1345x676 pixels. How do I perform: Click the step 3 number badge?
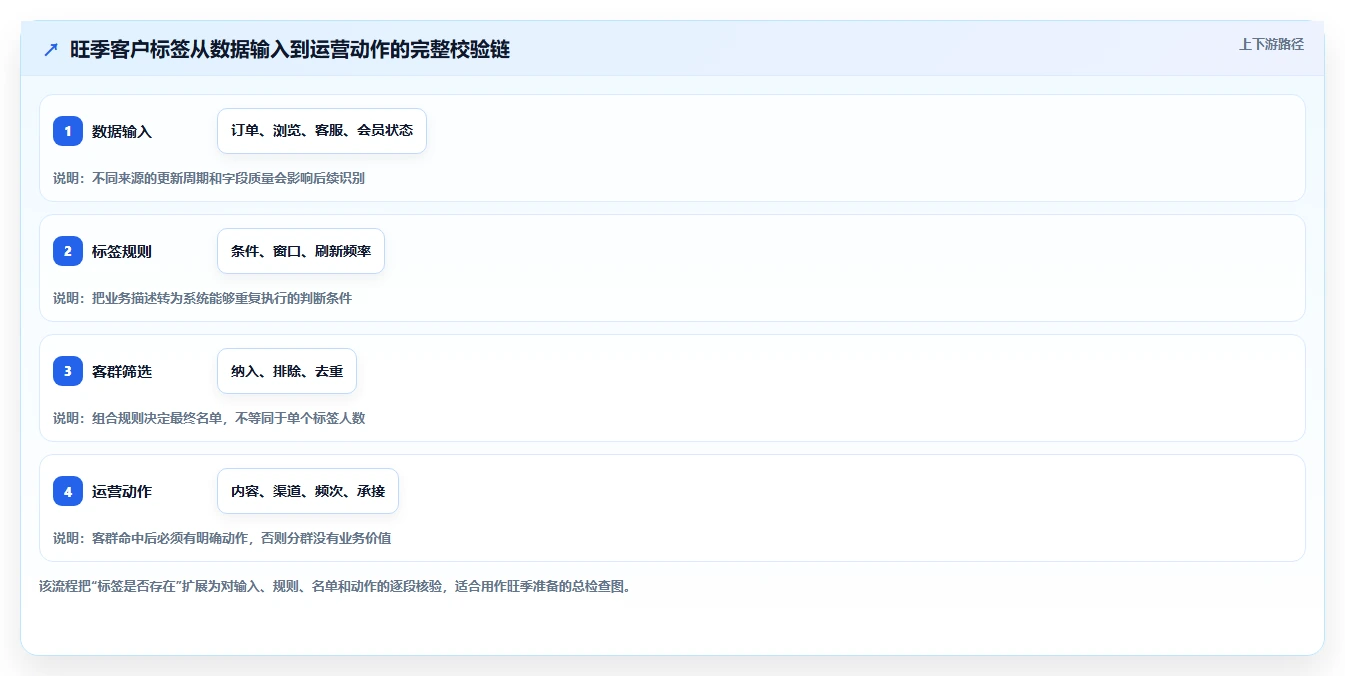(68, 371)
